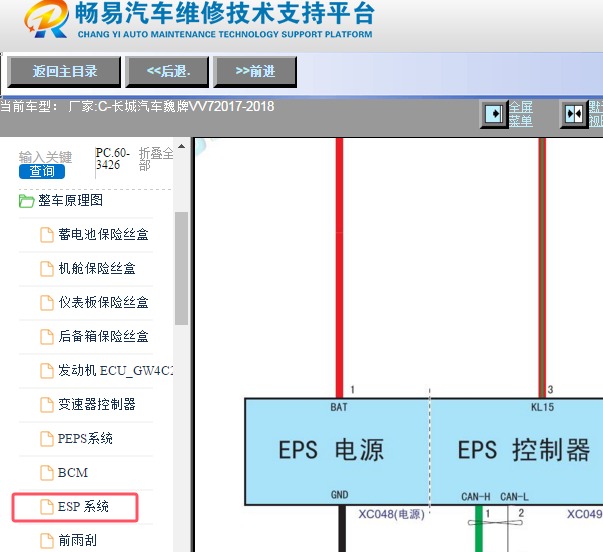Go back with <<后退 button
The image size is (603, 552).
coord(167,72)
